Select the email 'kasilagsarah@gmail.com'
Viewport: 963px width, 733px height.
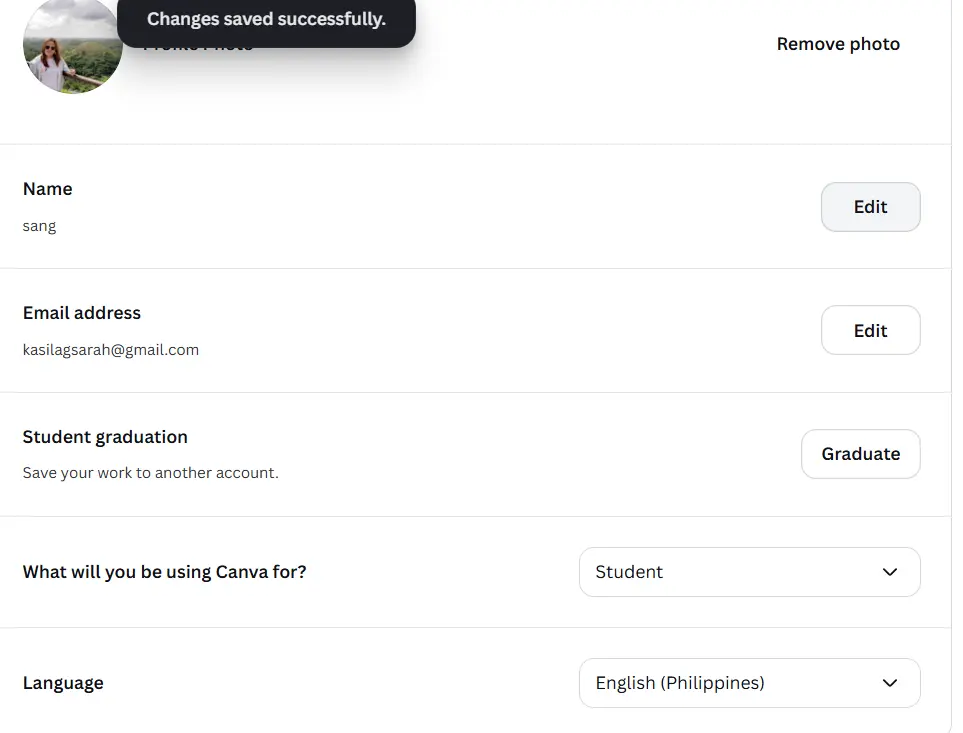(x=111, y=349)
